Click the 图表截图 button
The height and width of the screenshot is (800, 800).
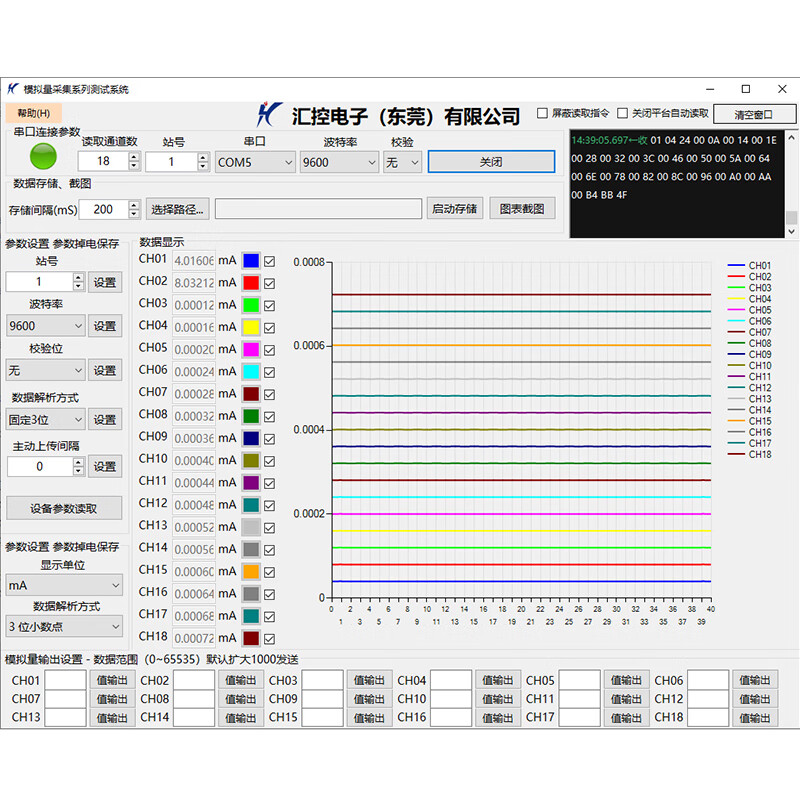pos(522,209)
